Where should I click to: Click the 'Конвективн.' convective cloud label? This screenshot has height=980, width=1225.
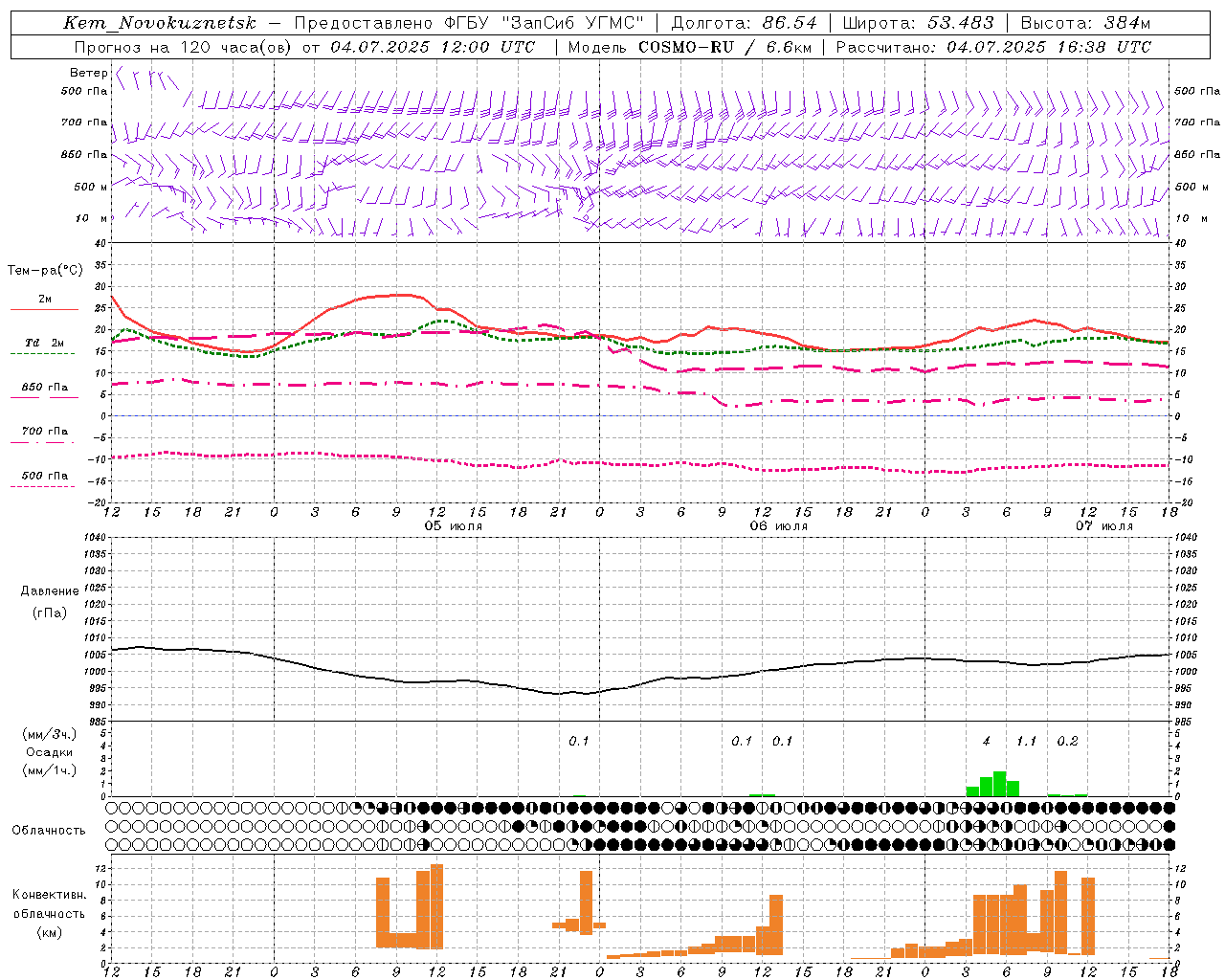click(x=50, y=895)
